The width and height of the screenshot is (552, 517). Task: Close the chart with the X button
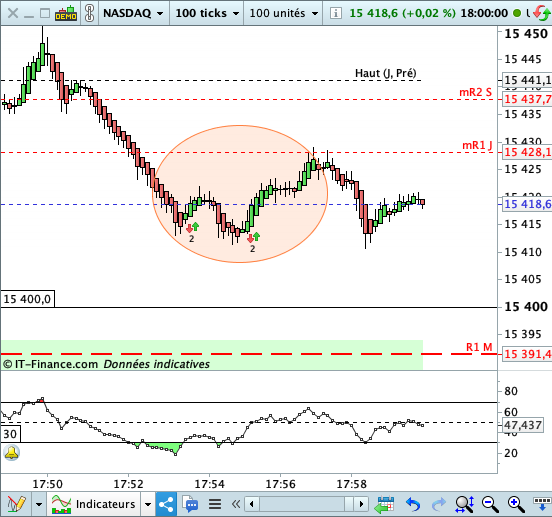[x=13, y=13]
